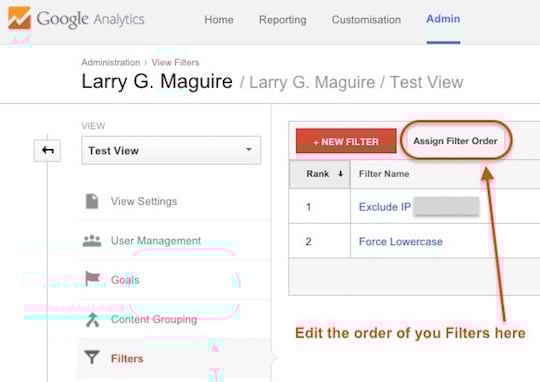Click the Goals flag icon
The width and height of the screenshot is (540, 382).
coord(92,278)
